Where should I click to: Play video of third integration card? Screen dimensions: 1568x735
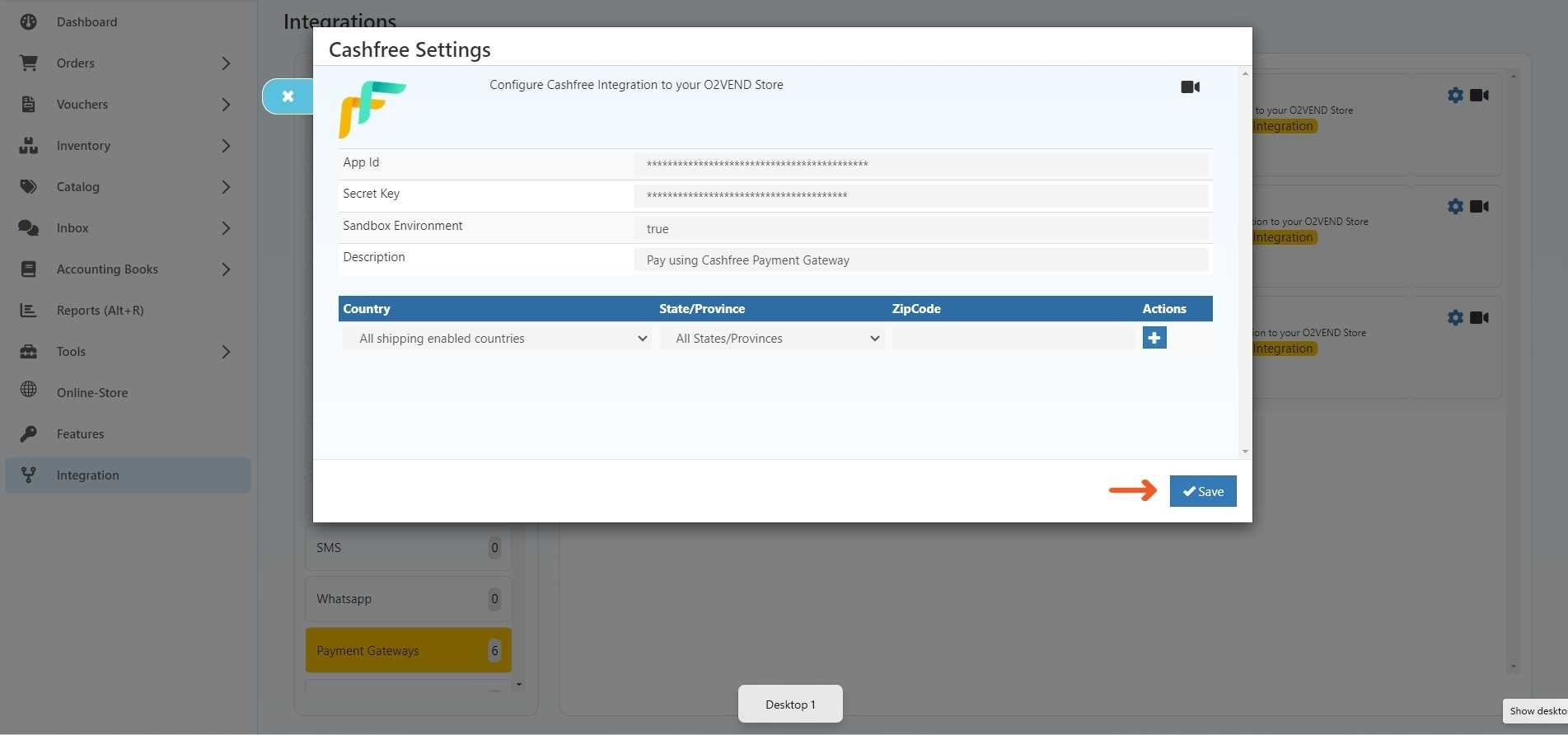(x=1479, y=318)
